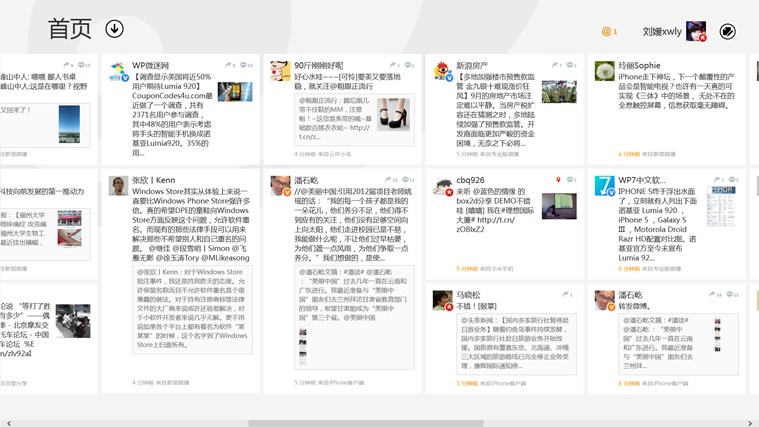Open the 刘媛xwly profile avatar
The height and width of the screenshot is (427, 759).
pyautogui.click(x=696, y=31)
